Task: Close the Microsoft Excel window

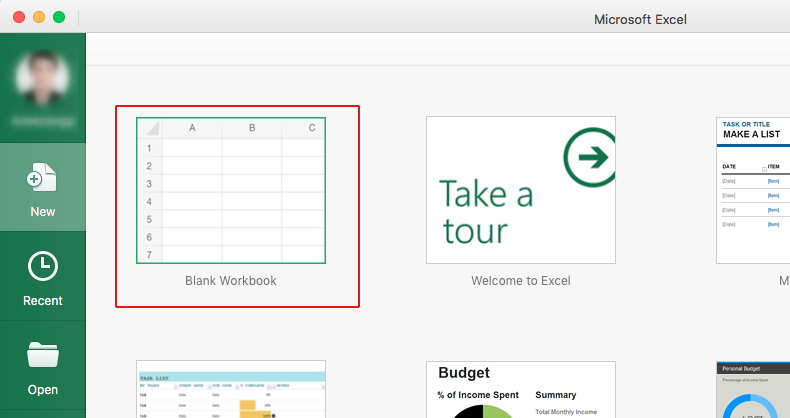Action: click(x=19, y=17)
